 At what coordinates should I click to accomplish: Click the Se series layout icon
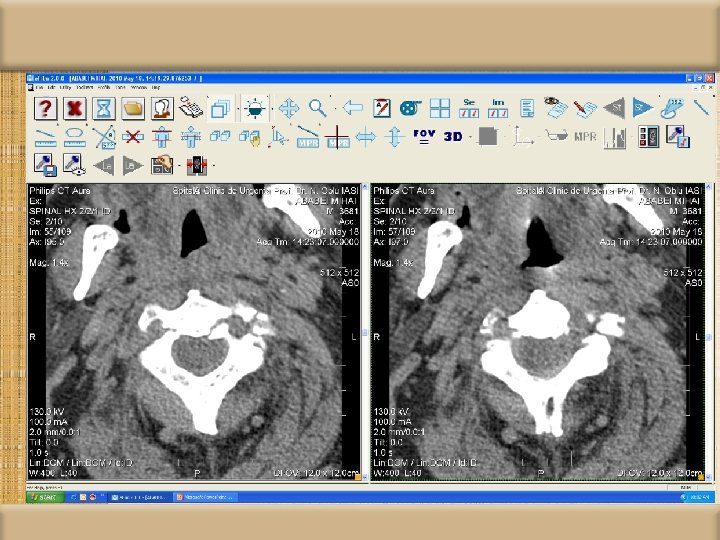pyautogui.click(x=469, y=108)
